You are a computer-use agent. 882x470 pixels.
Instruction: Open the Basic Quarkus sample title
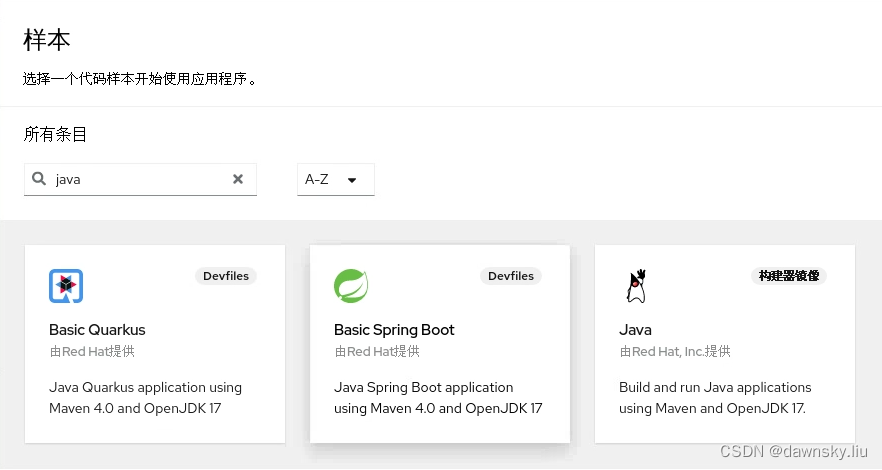[x=97, y=329]
